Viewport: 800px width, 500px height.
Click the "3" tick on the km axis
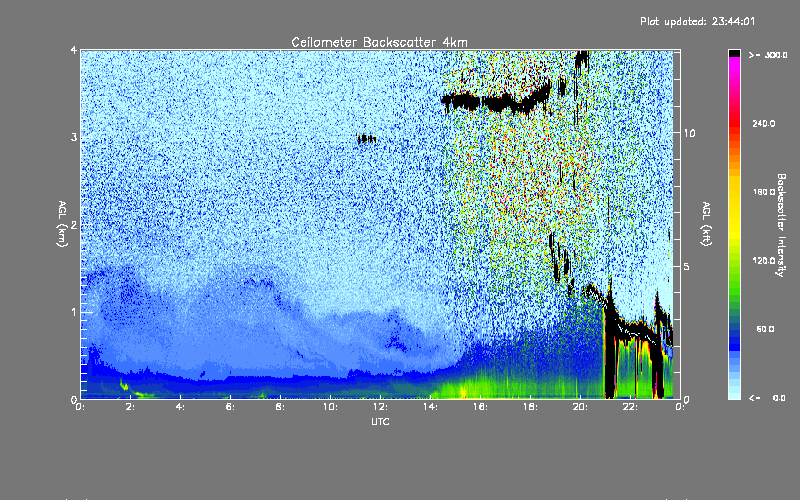pos(74,137)
